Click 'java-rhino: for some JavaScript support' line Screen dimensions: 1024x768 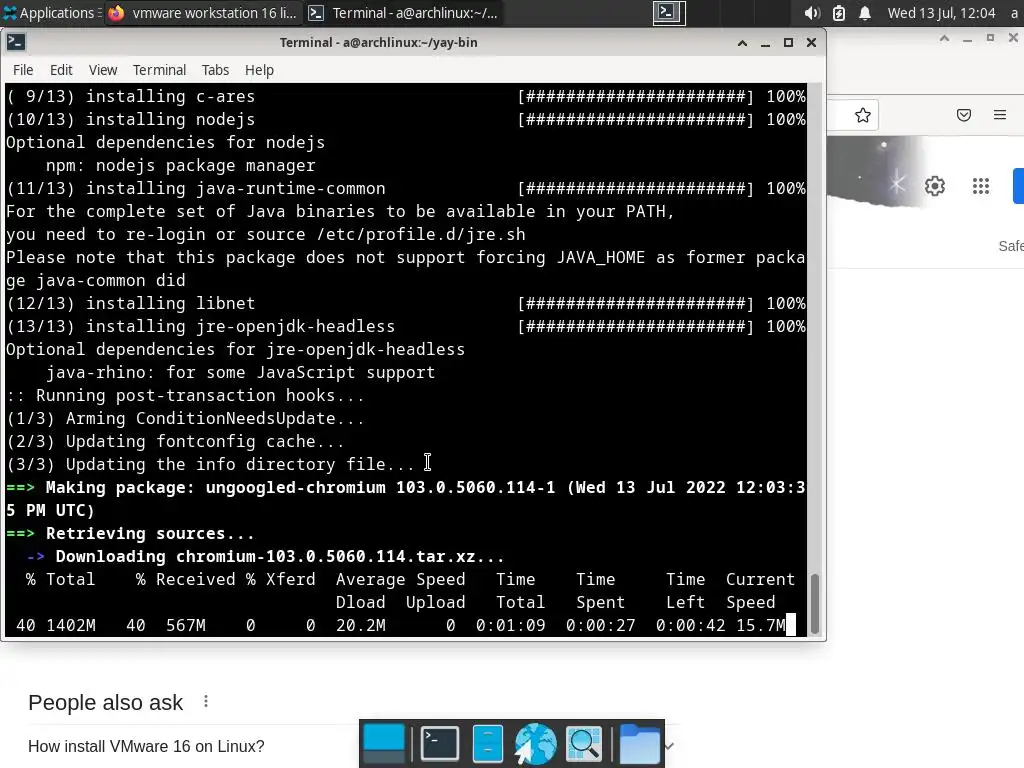[240, 372]
